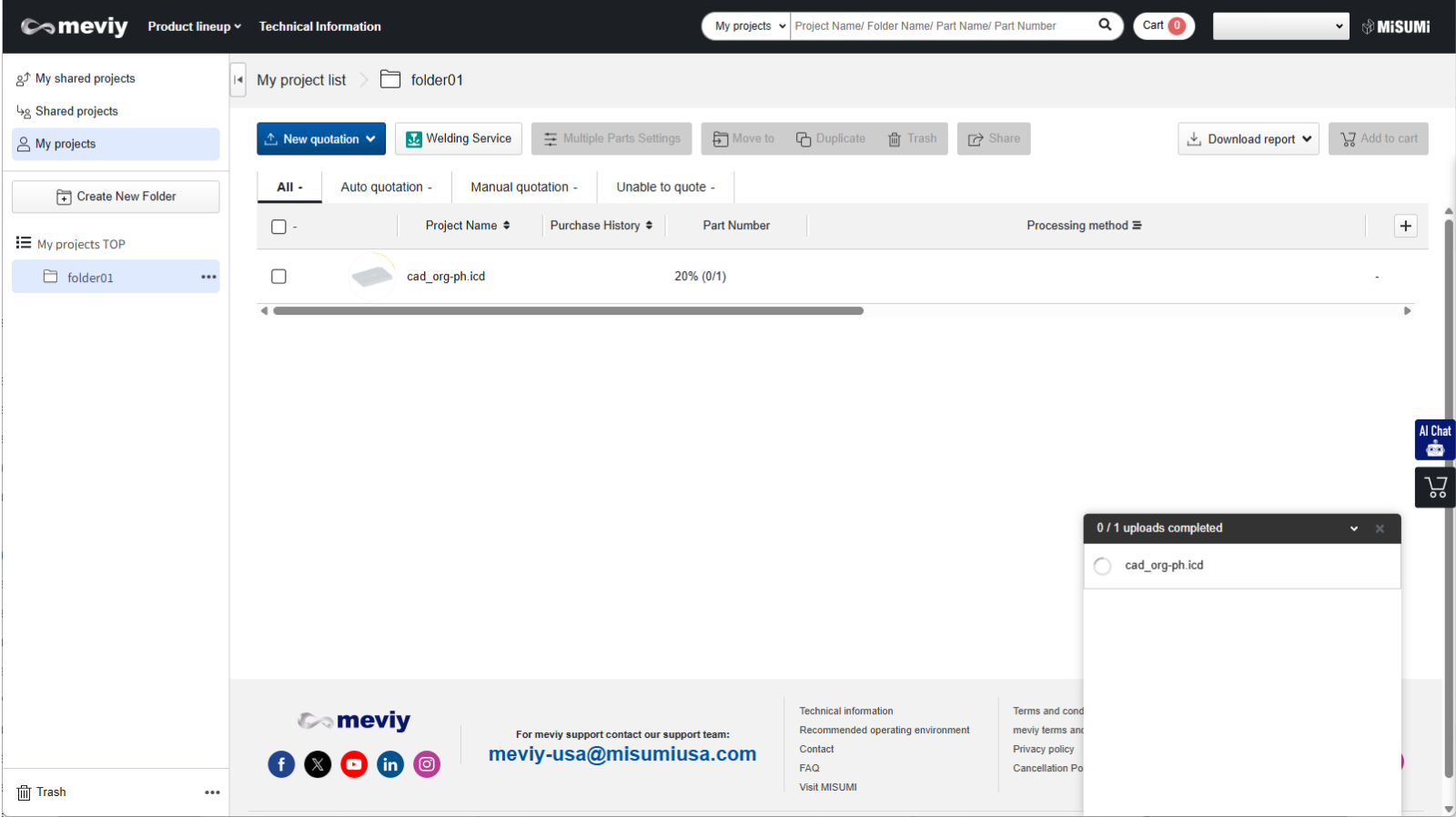This screenshot has height=817, width=1456.
Task: Collapse the left sidebar panel
Action: click(238, 80)
